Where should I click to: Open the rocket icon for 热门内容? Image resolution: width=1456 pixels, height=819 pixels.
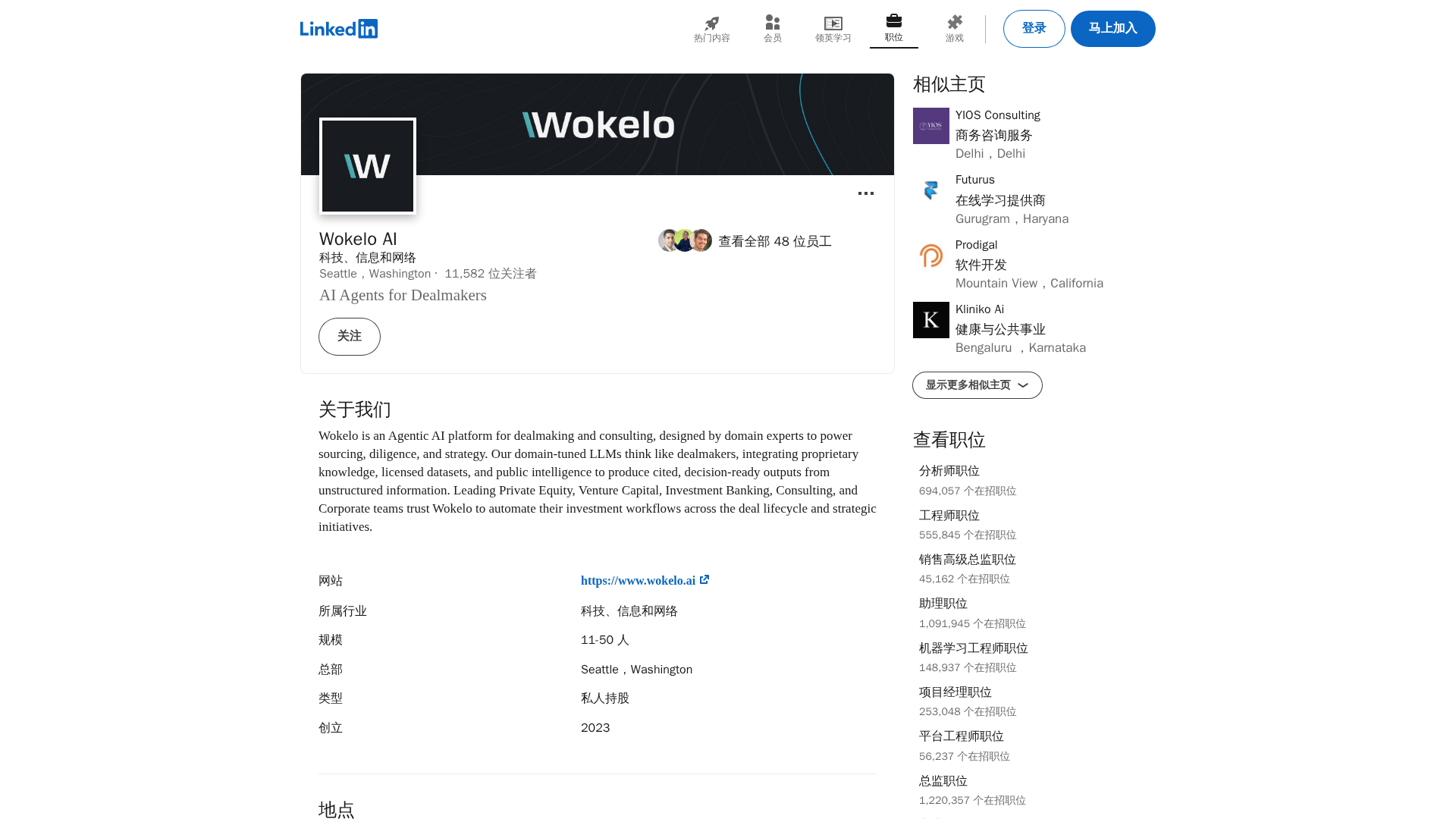pos(711,24)
